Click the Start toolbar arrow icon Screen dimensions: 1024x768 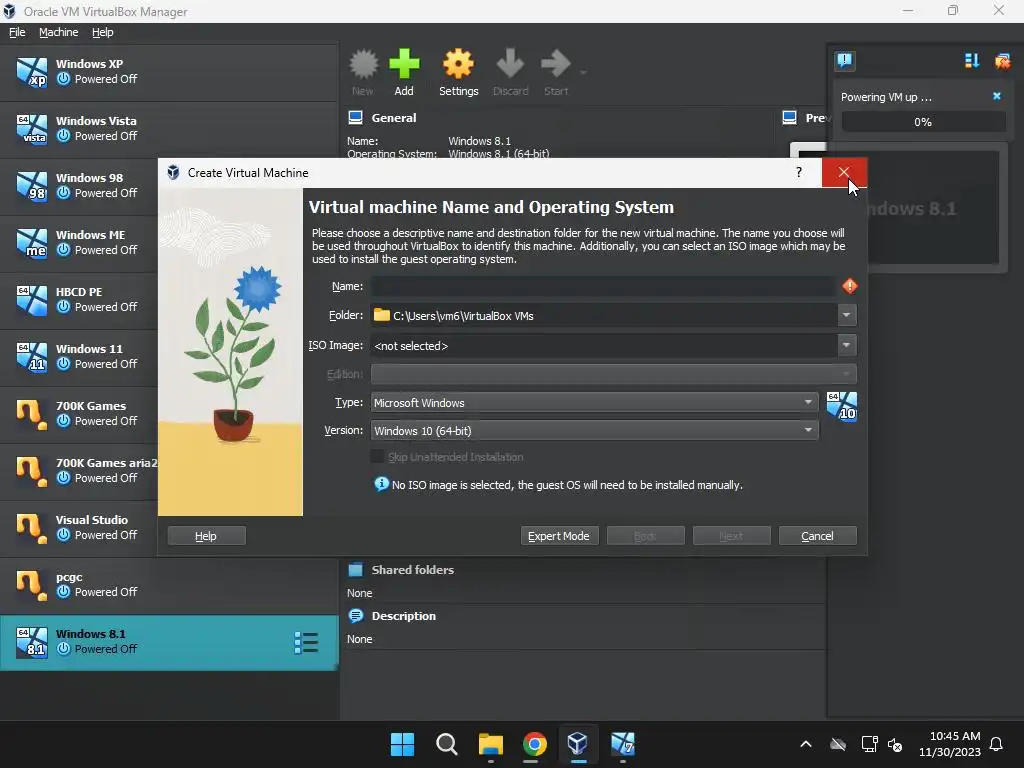pyautogui.click(x=556, y=64)
